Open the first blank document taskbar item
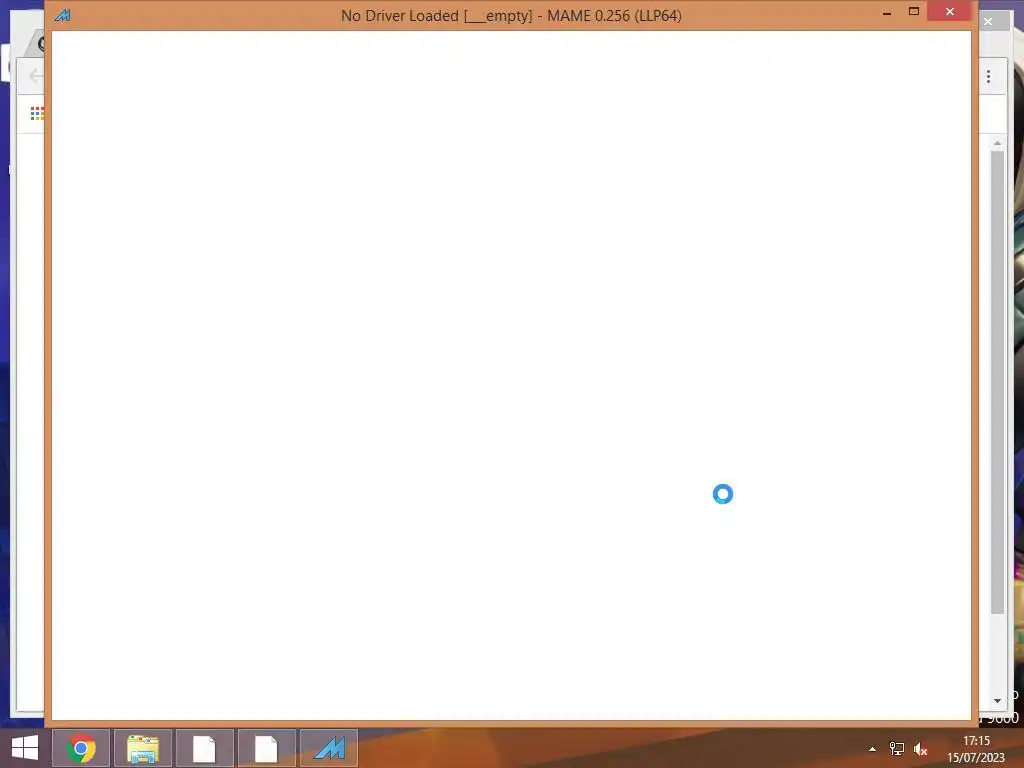Viewport: 1024px width, 768px height. tap(204, 748)
